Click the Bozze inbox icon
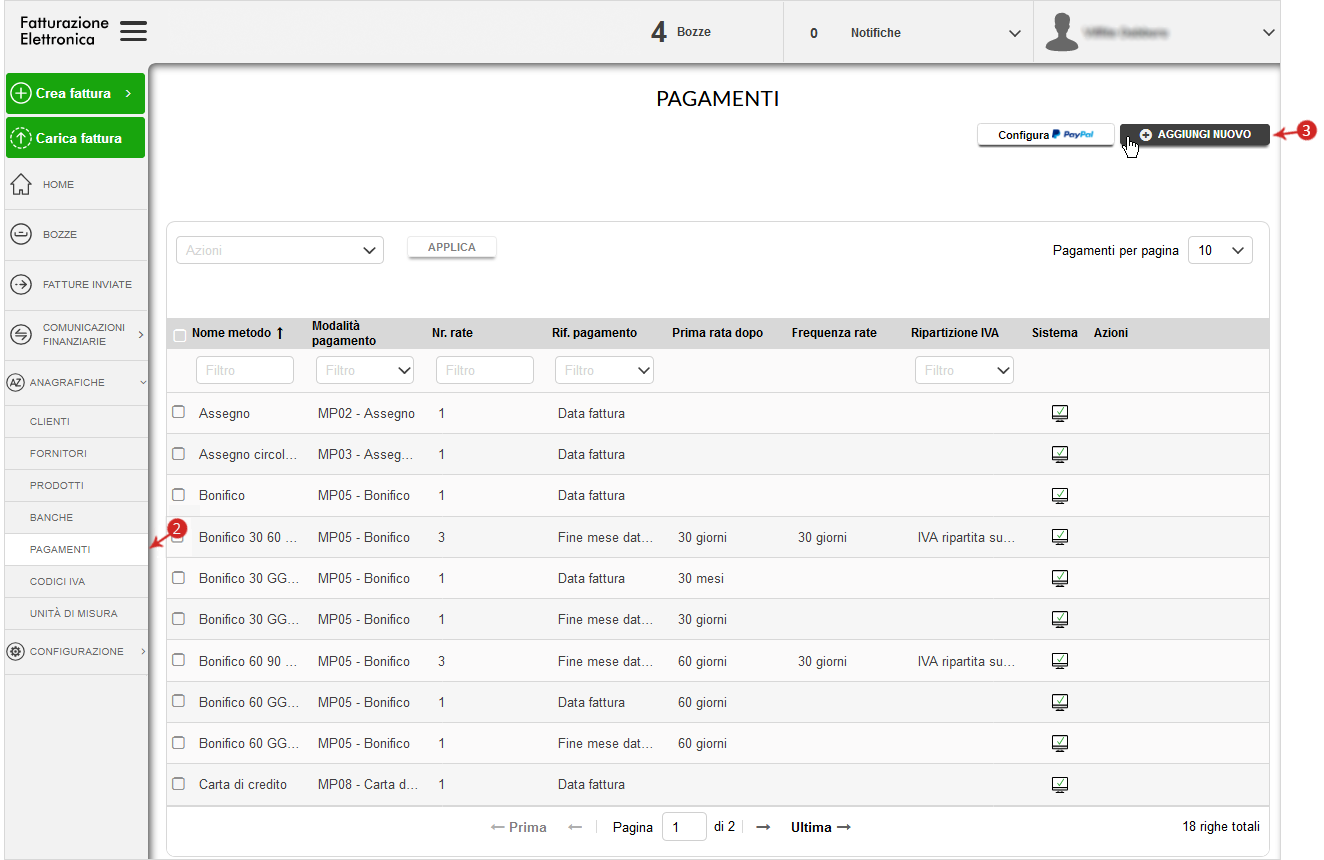1324x860 pixels. tap(21, 234)
